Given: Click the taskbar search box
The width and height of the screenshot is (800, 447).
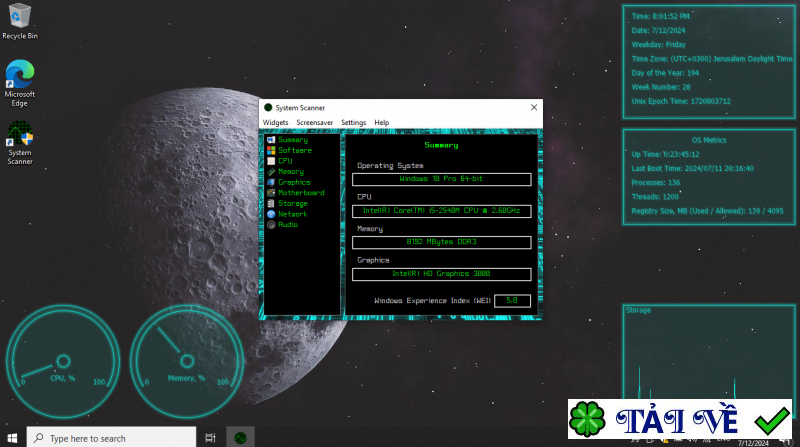Looking at the screenshot, I should [111, 438].
